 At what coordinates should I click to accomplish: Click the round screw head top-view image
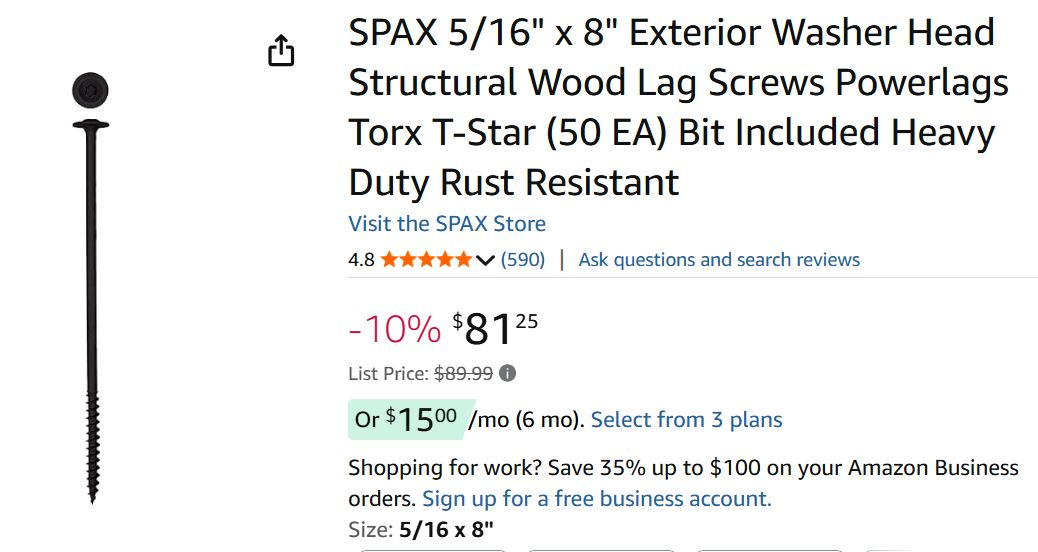tap(90, 89)
